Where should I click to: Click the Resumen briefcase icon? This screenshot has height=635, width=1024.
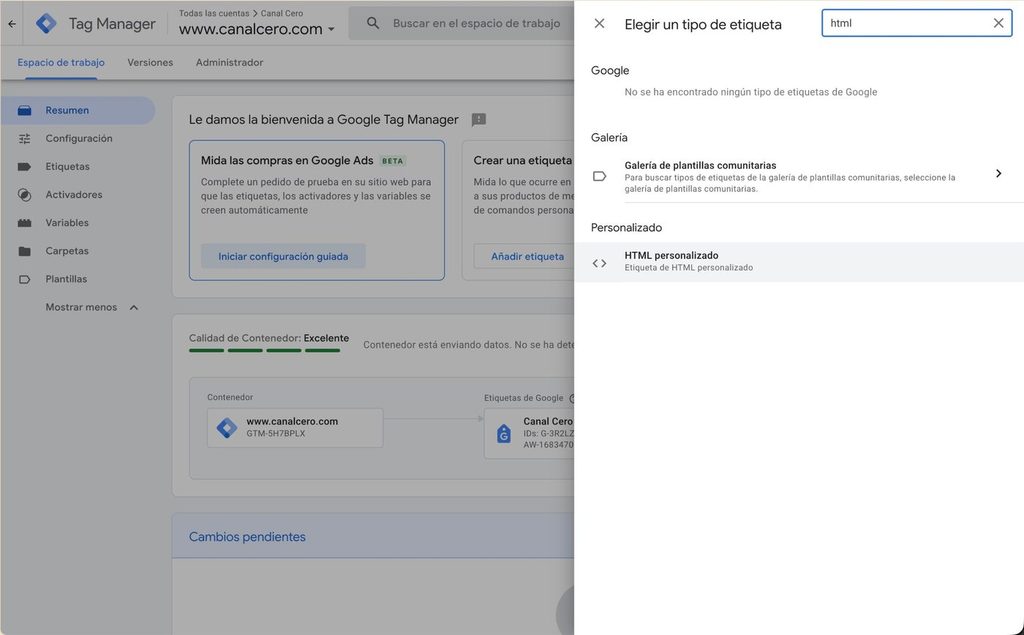coord(24,110)
